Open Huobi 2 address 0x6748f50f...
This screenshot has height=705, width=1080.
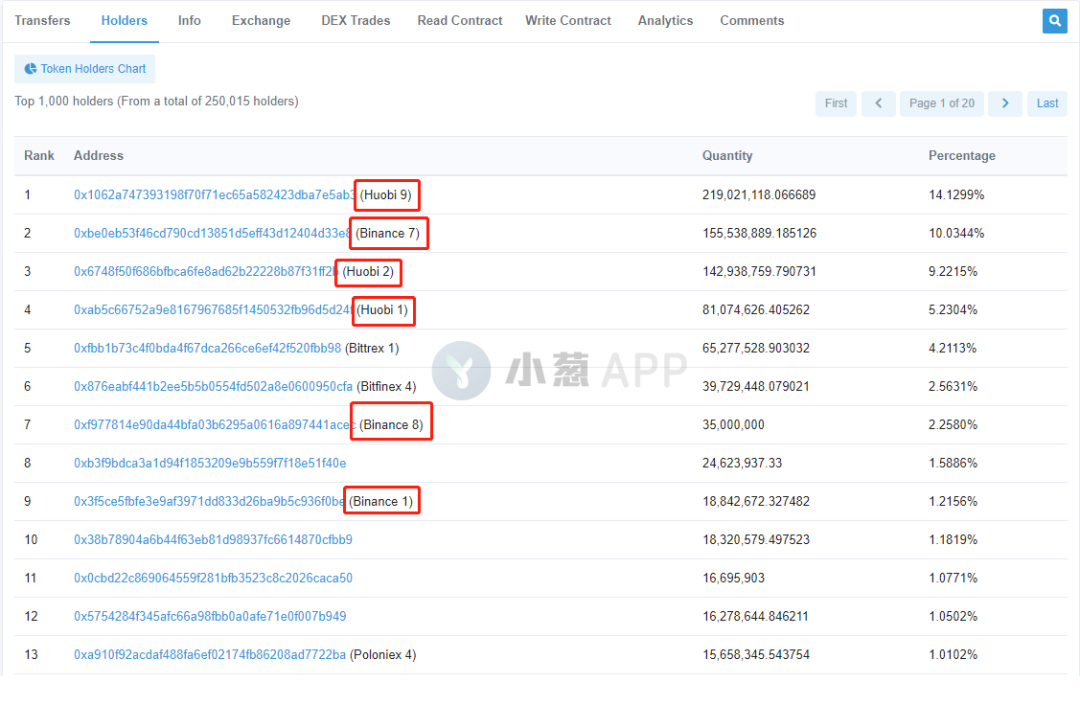tap(206, 271)
